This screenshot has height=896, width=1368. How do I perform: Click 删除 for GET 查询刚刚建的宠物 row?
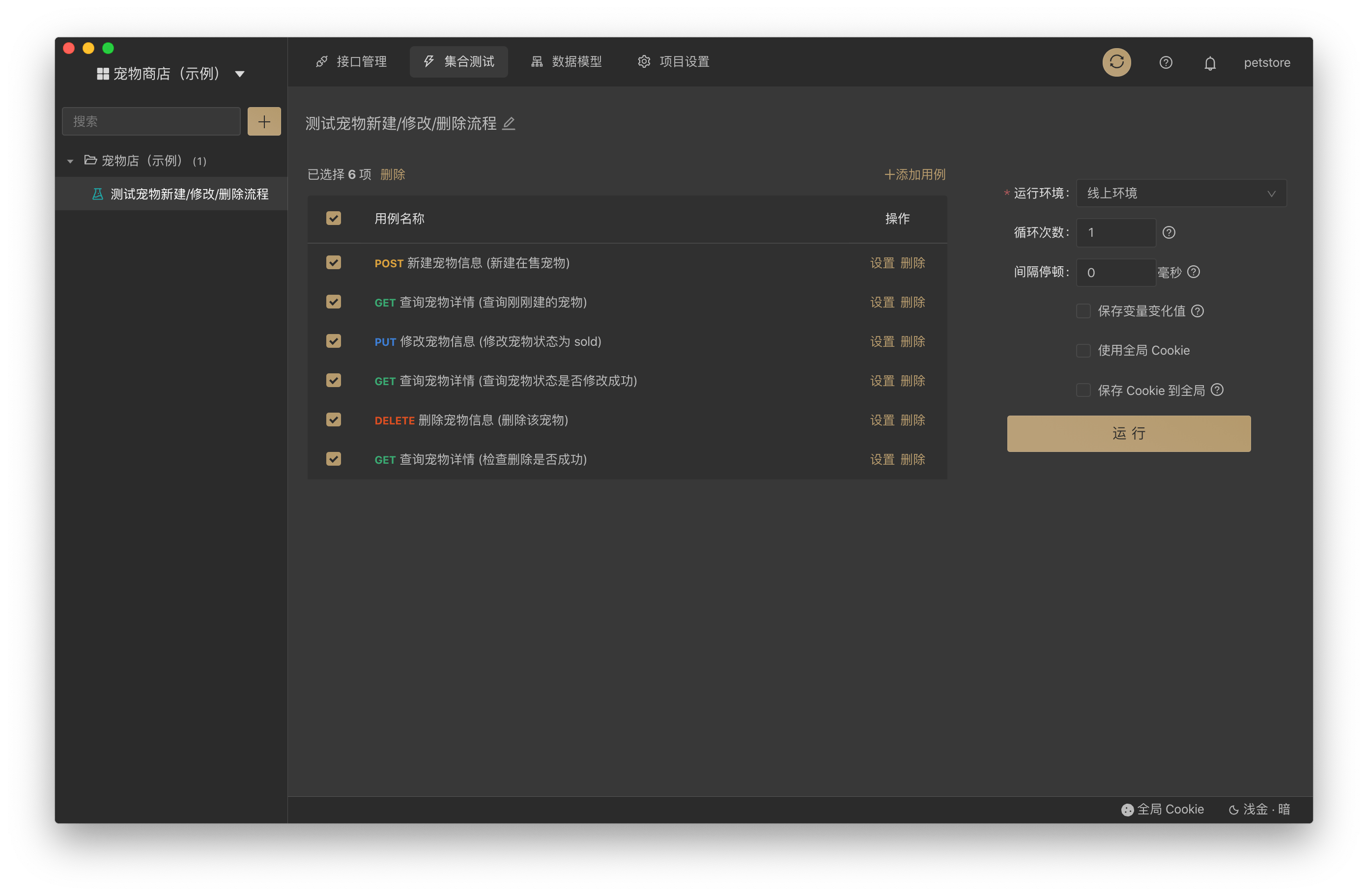pos(913,302)
